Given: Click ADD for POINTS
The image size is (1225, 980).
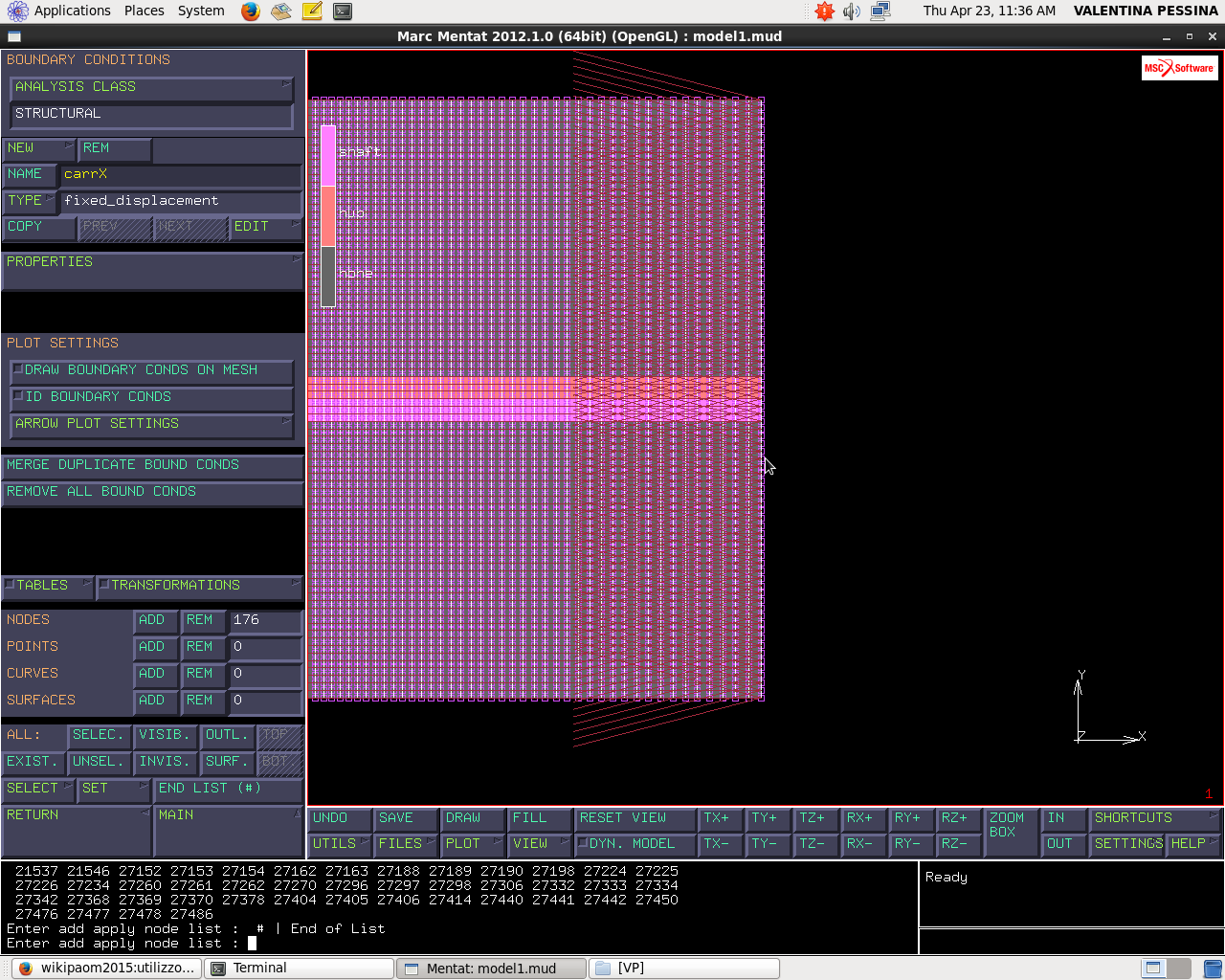Looking at the screenshot, I should 156,647.
